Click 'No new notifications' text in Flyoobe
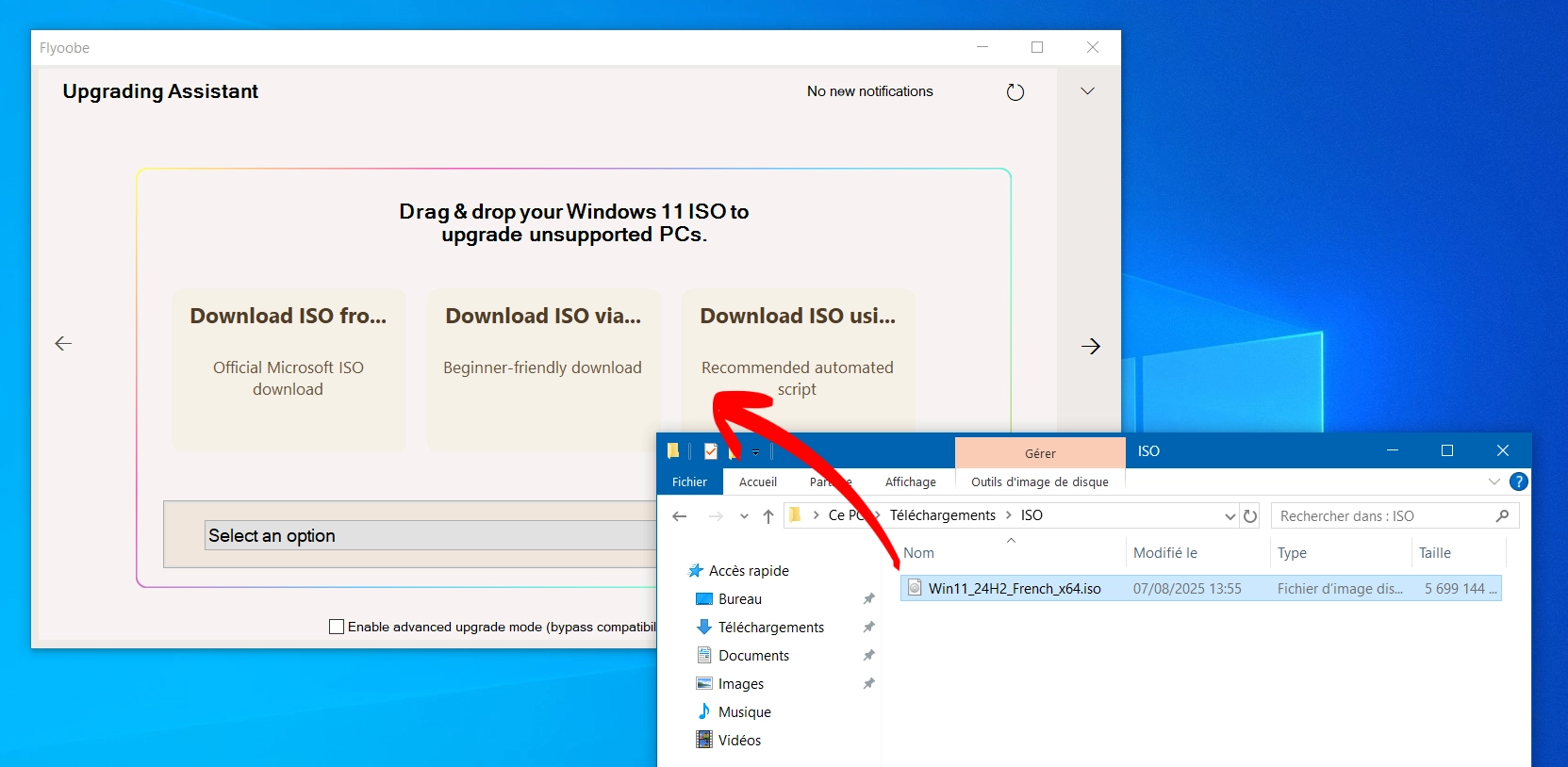1568x767 pixels. [x=869, y=91]
